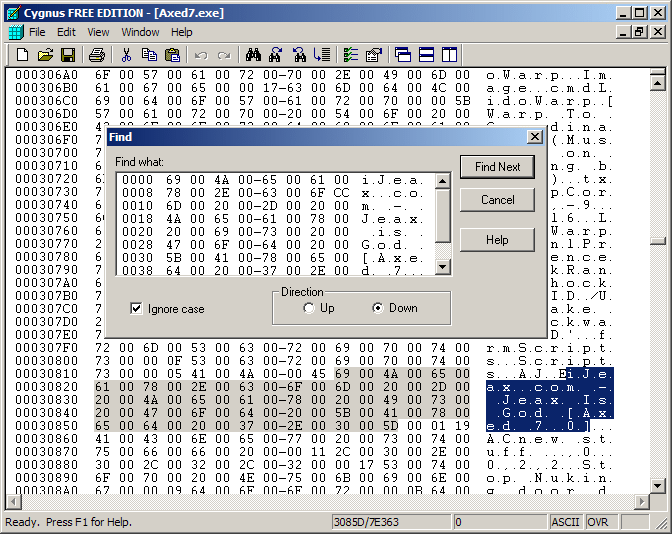The height and width of the screenshot is (534, 672).
Task: Click the ASCII indicator in status bar
Action: (565, 522)
